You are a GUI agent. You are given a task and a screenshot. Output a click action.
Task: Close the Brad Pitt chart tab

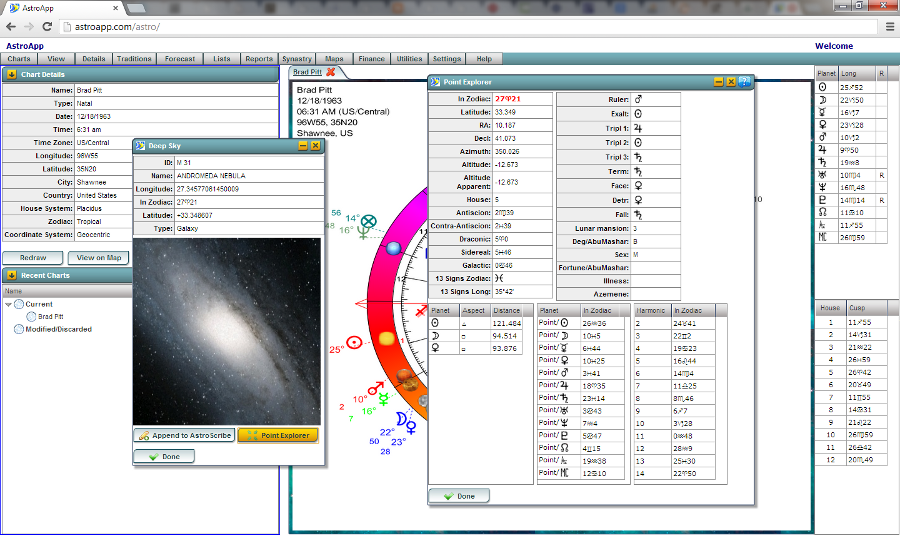coord(331,72)
